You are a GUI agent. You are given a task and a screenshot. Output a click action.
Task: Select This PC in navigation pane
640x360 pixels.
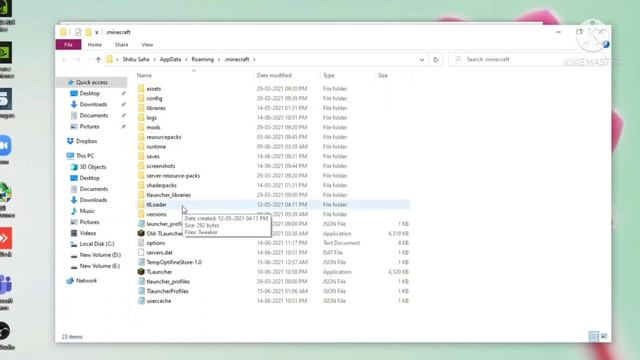coord(85,156)
